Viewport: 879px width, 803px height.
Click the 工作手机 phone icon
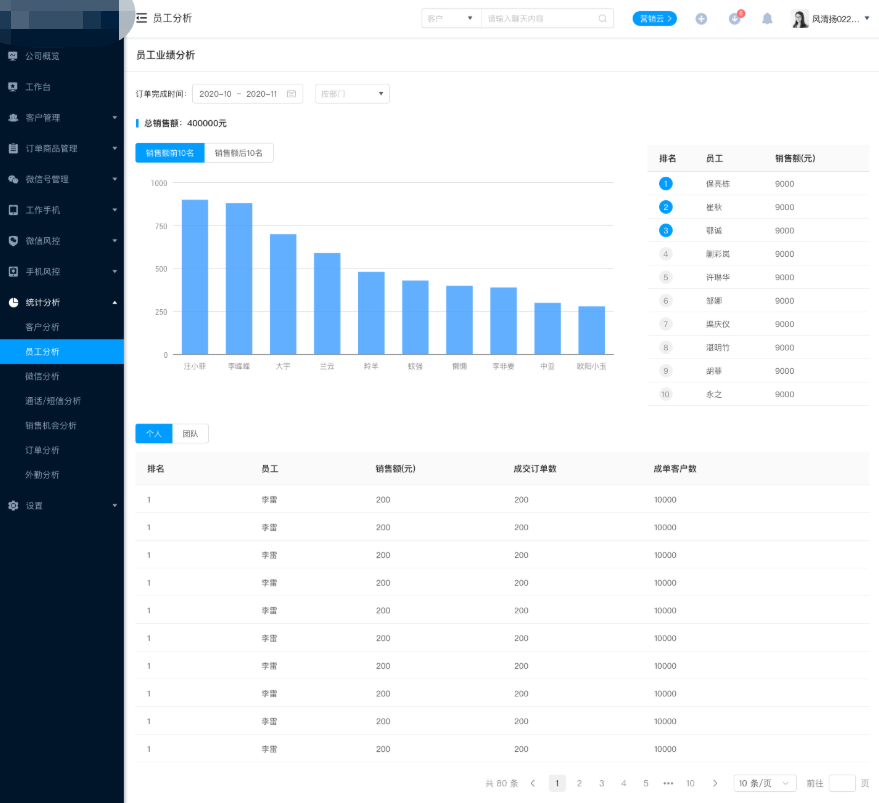13,210
